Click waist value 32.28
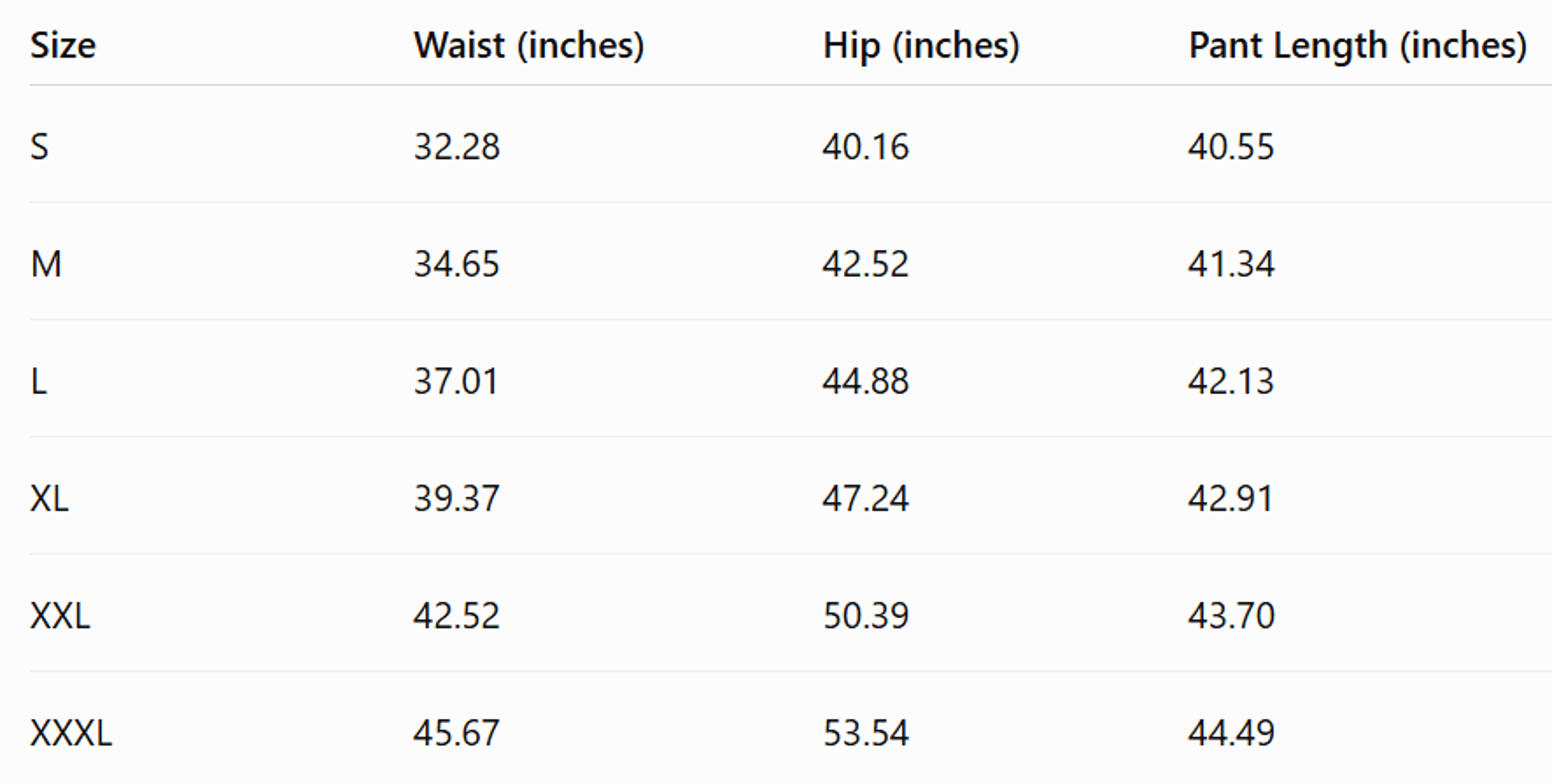This screenshot has width=1552, height=784. click(x=457, y=146)
